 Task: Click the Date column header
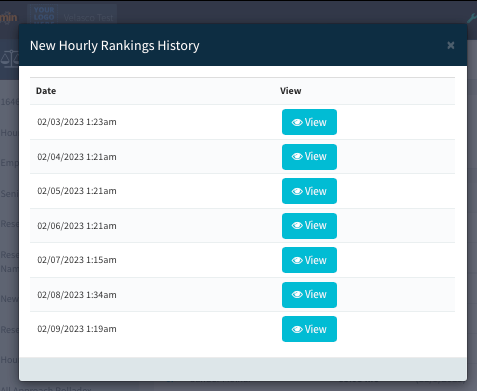coord(46,91)
